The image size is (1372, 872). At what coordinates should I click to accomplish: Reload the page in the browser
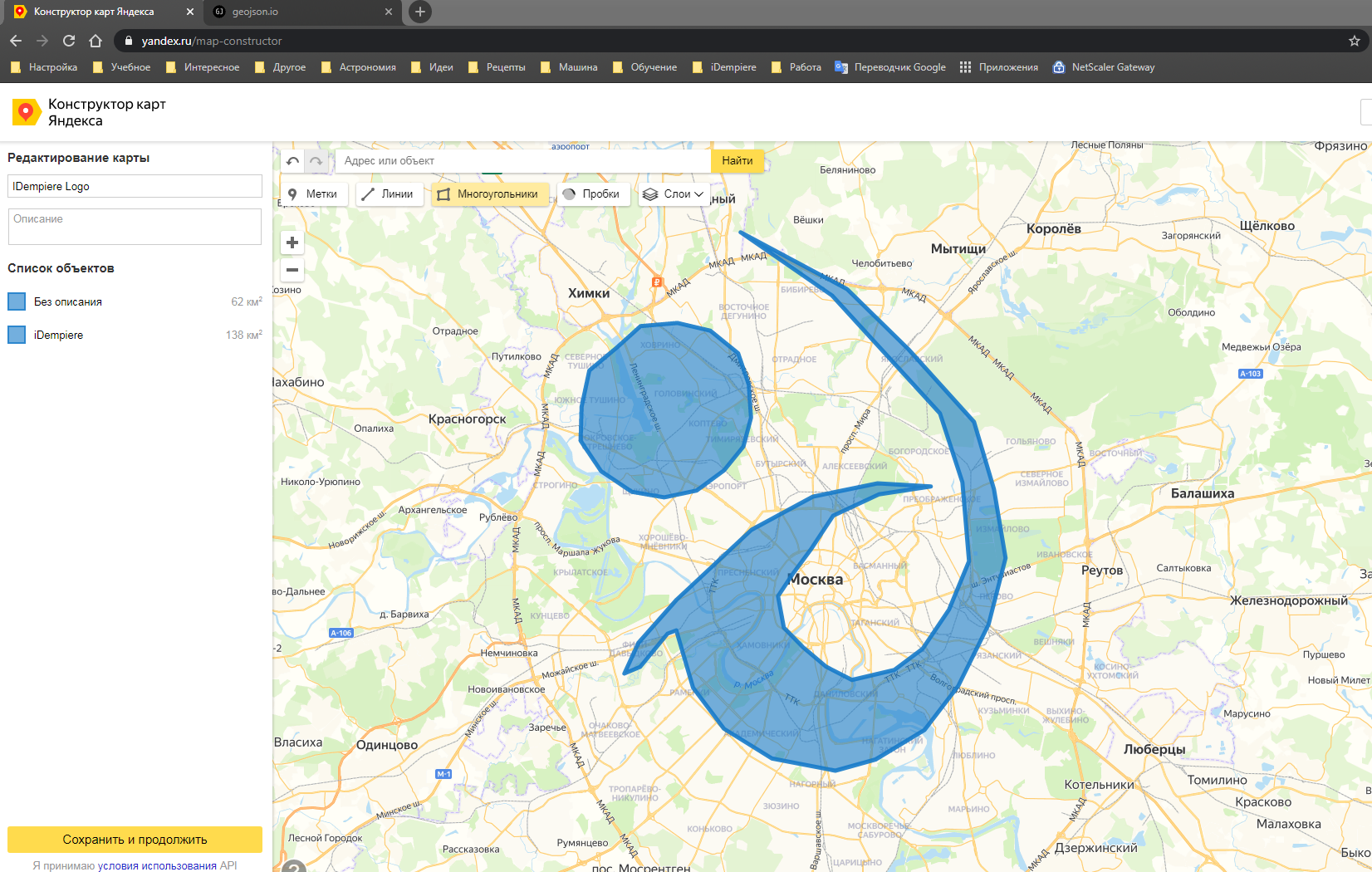(69, 41)
